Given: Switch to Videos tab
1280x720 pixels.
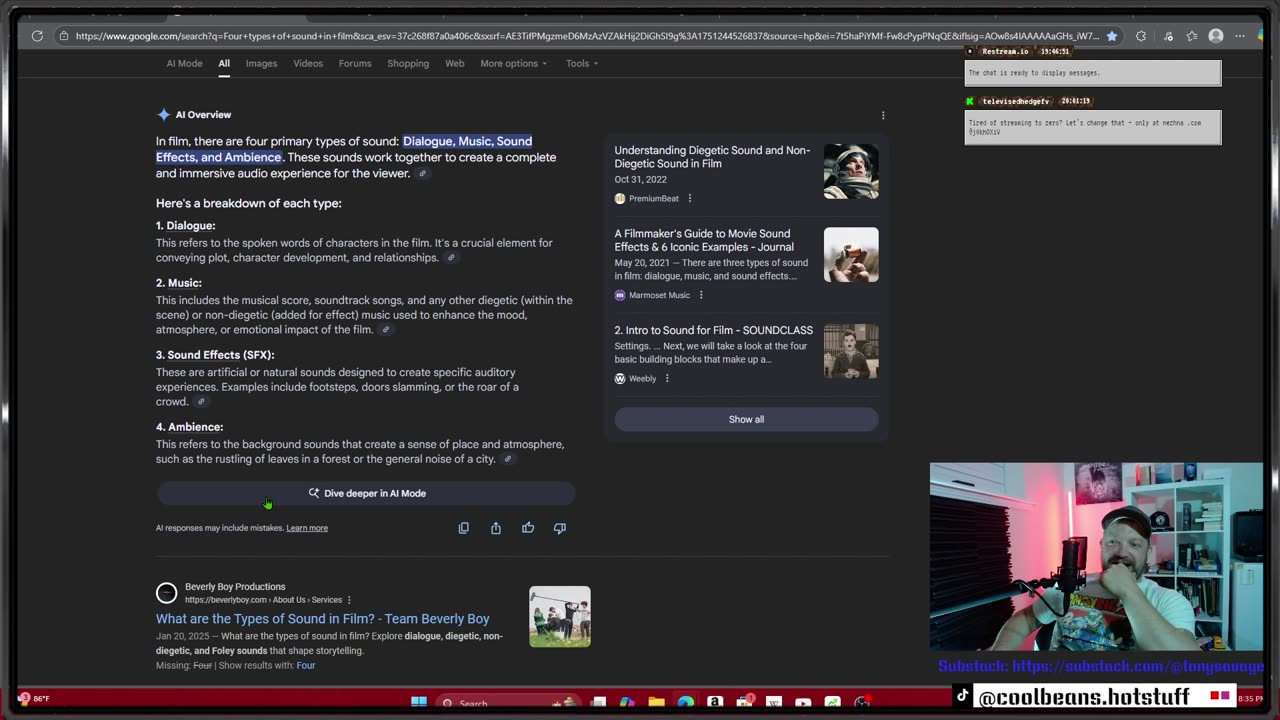Looking at the screenshot, I should [308, 63].
